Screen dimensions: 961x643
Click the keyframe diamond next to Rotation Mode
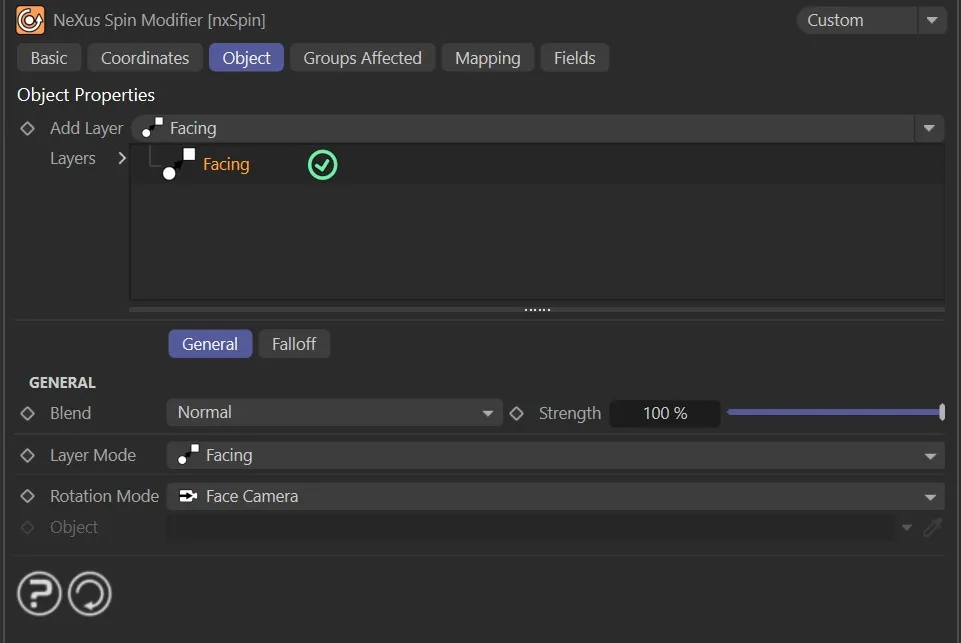click(x=27, y=496)
